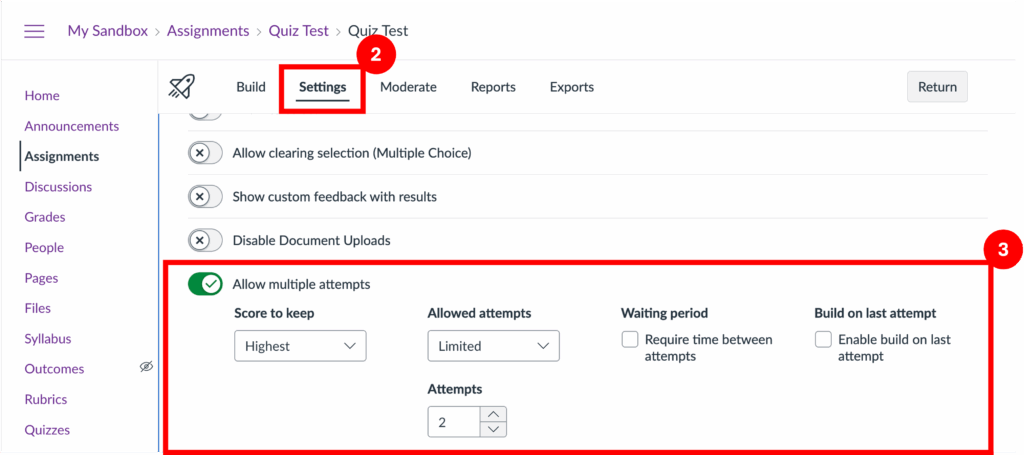Open the hamburger navigation menu

click(34, 31)
